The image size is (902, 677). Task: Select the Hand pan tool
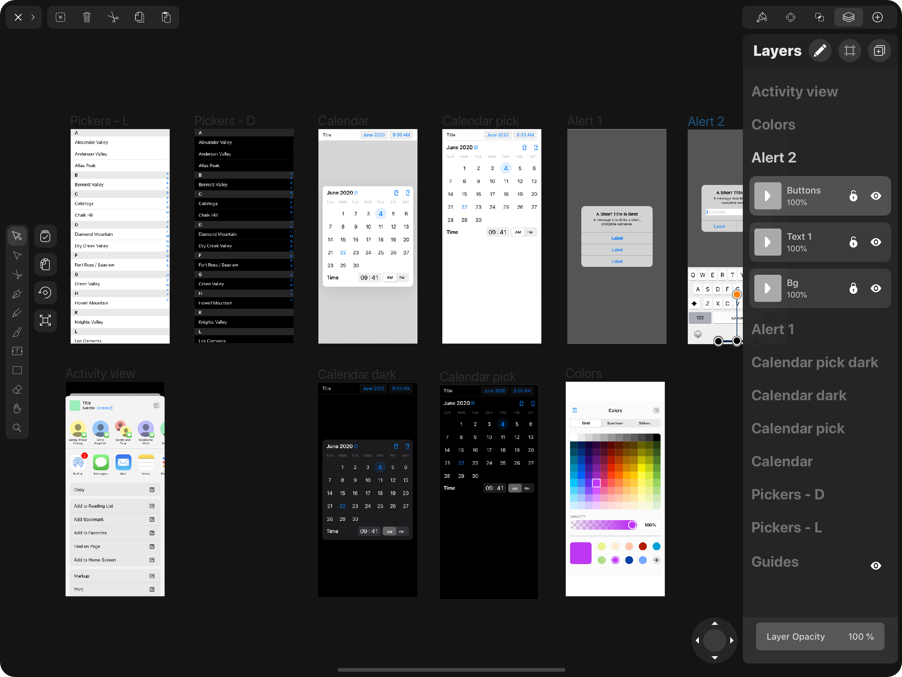tap(17, 408)
